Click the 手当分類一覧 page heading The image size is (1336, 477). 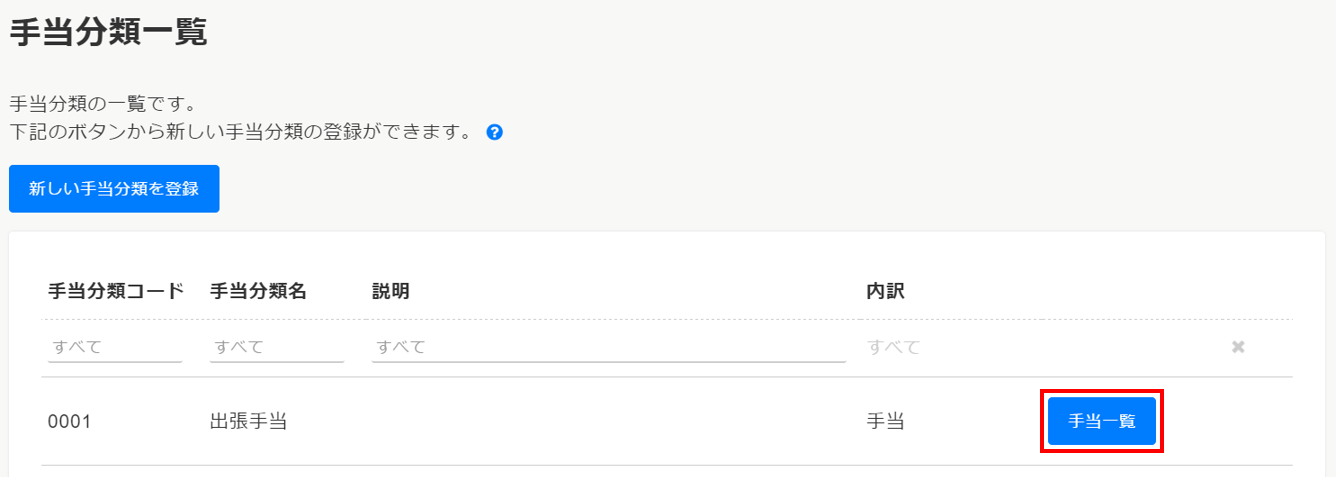108,33
